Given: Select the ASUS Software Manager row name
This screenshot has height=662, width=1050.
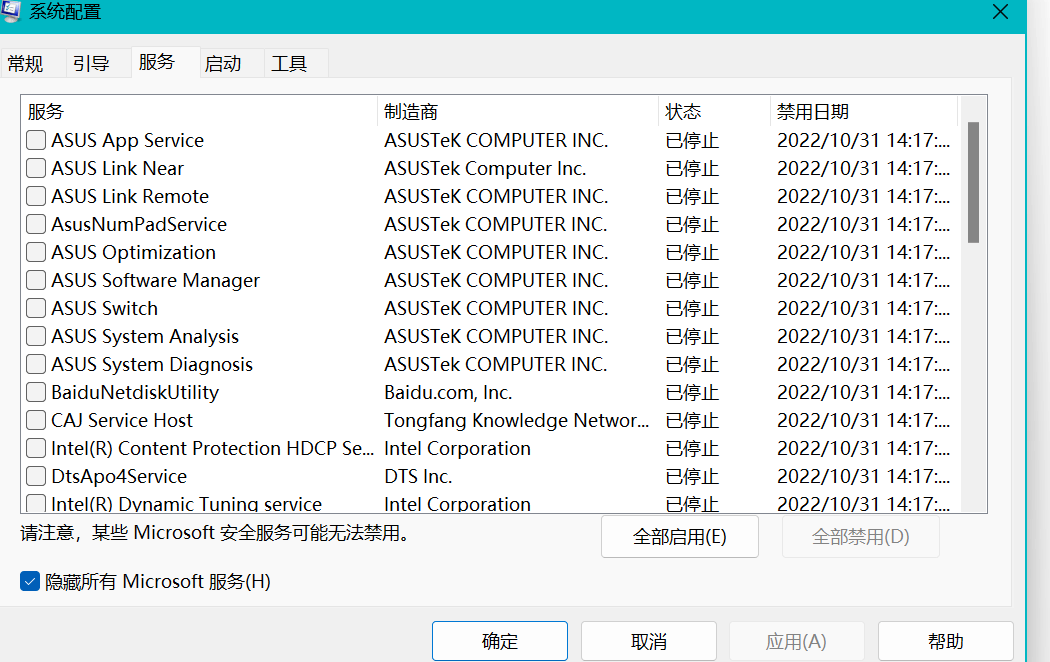Looking at the screenshot, I should coord(155,280).
